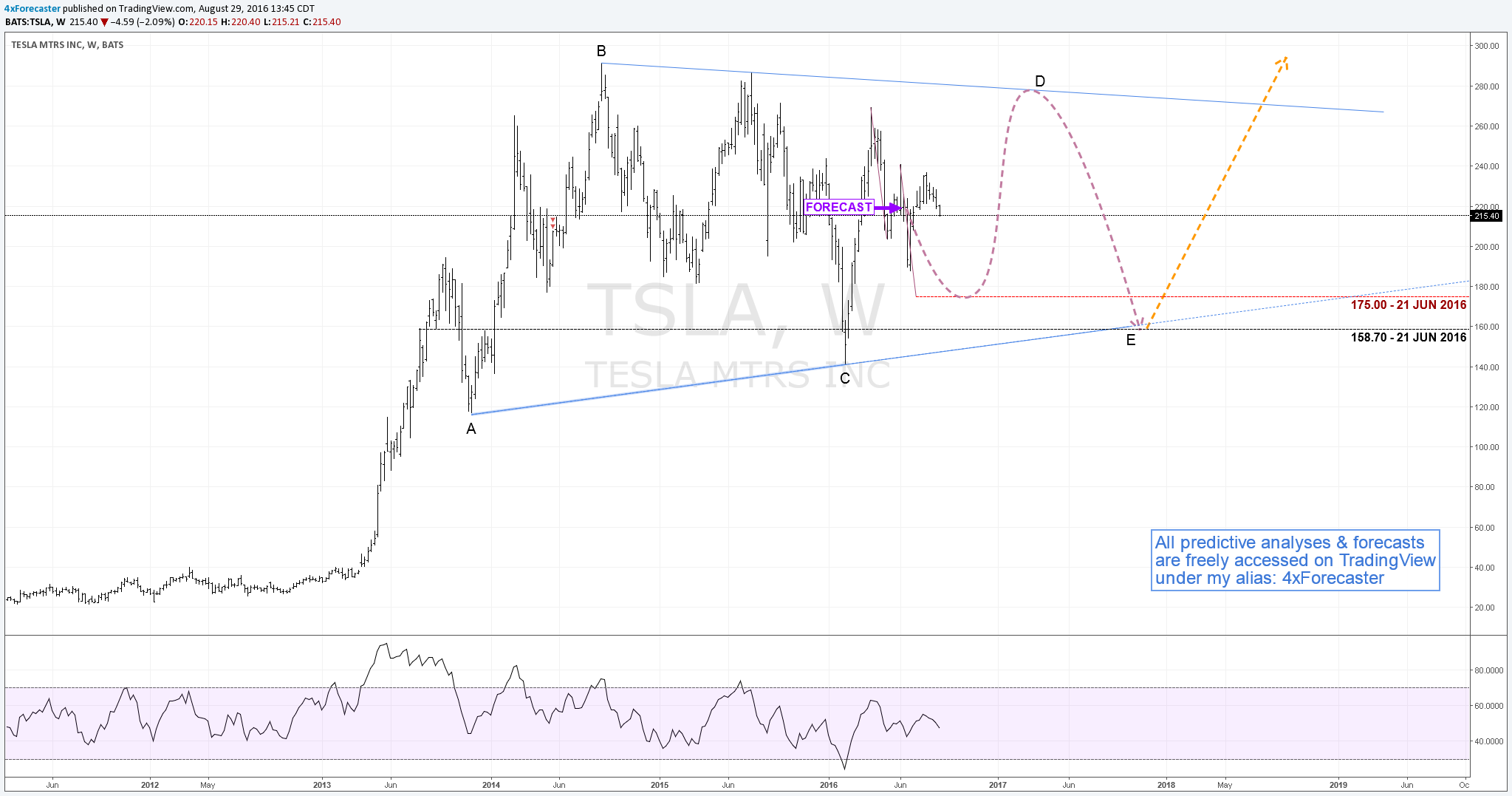Select wave point label E
Viewport: 1512px width, 796px height.
pos(1131,341)
